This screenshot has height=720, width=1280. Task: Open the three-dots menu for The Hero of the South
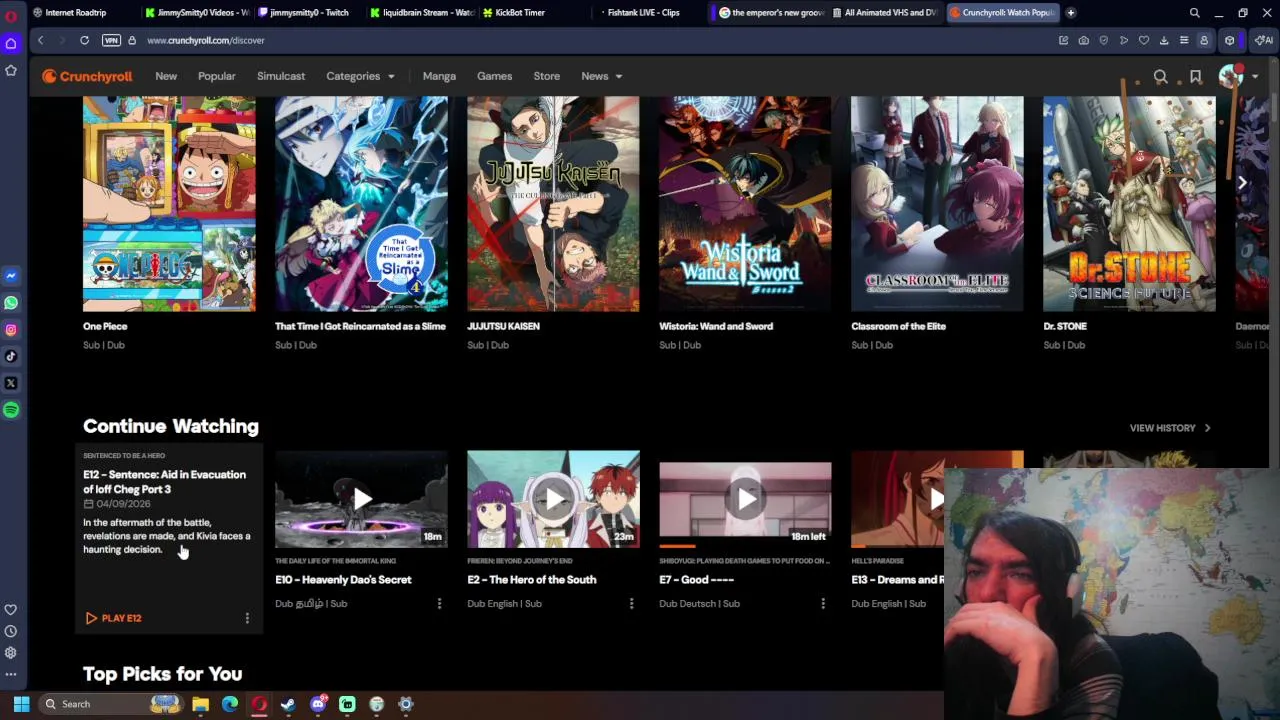tap(631, 604)
